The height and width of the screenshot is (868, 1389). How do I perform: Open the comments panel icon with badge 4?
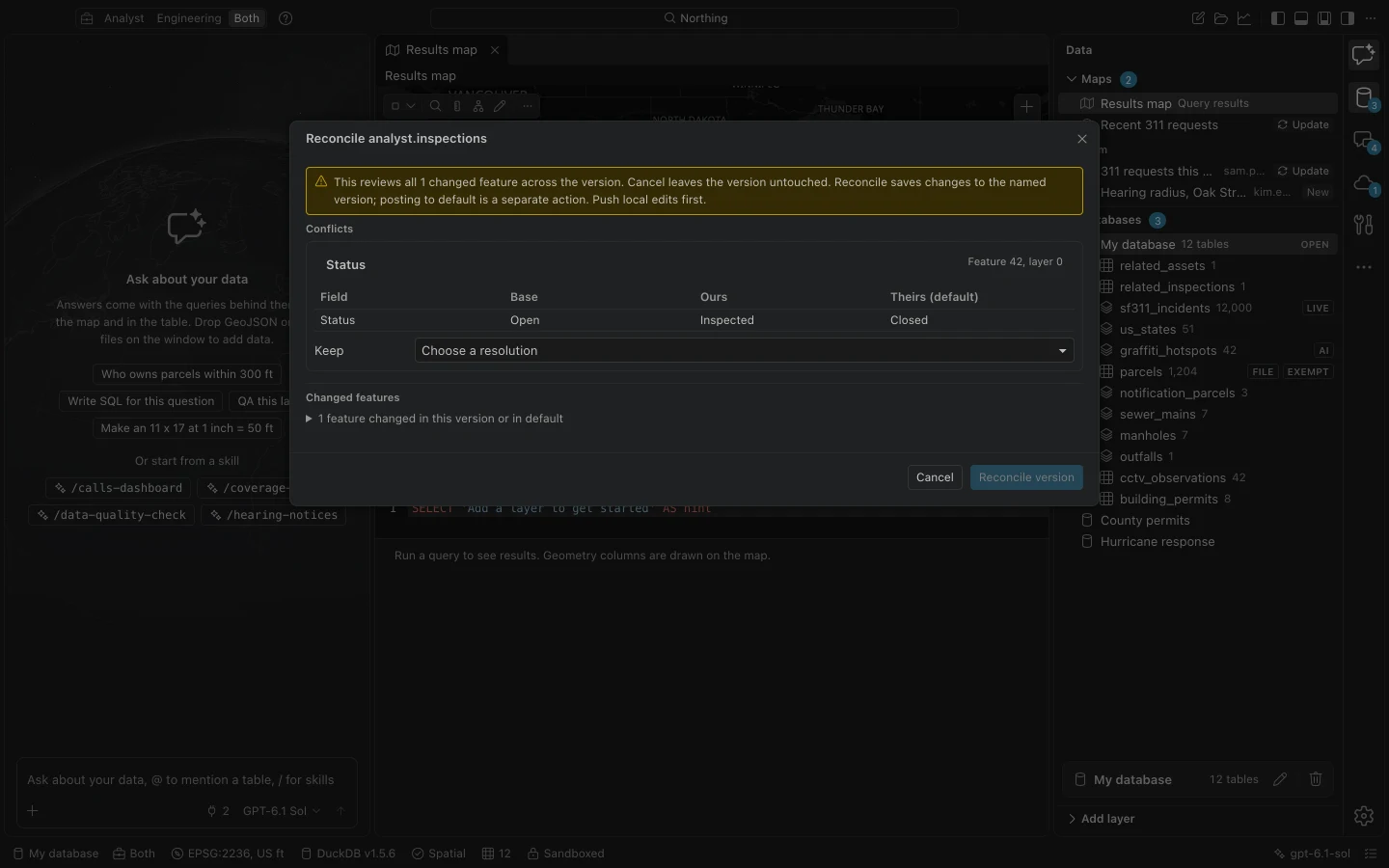click(x=1364, y=141)
